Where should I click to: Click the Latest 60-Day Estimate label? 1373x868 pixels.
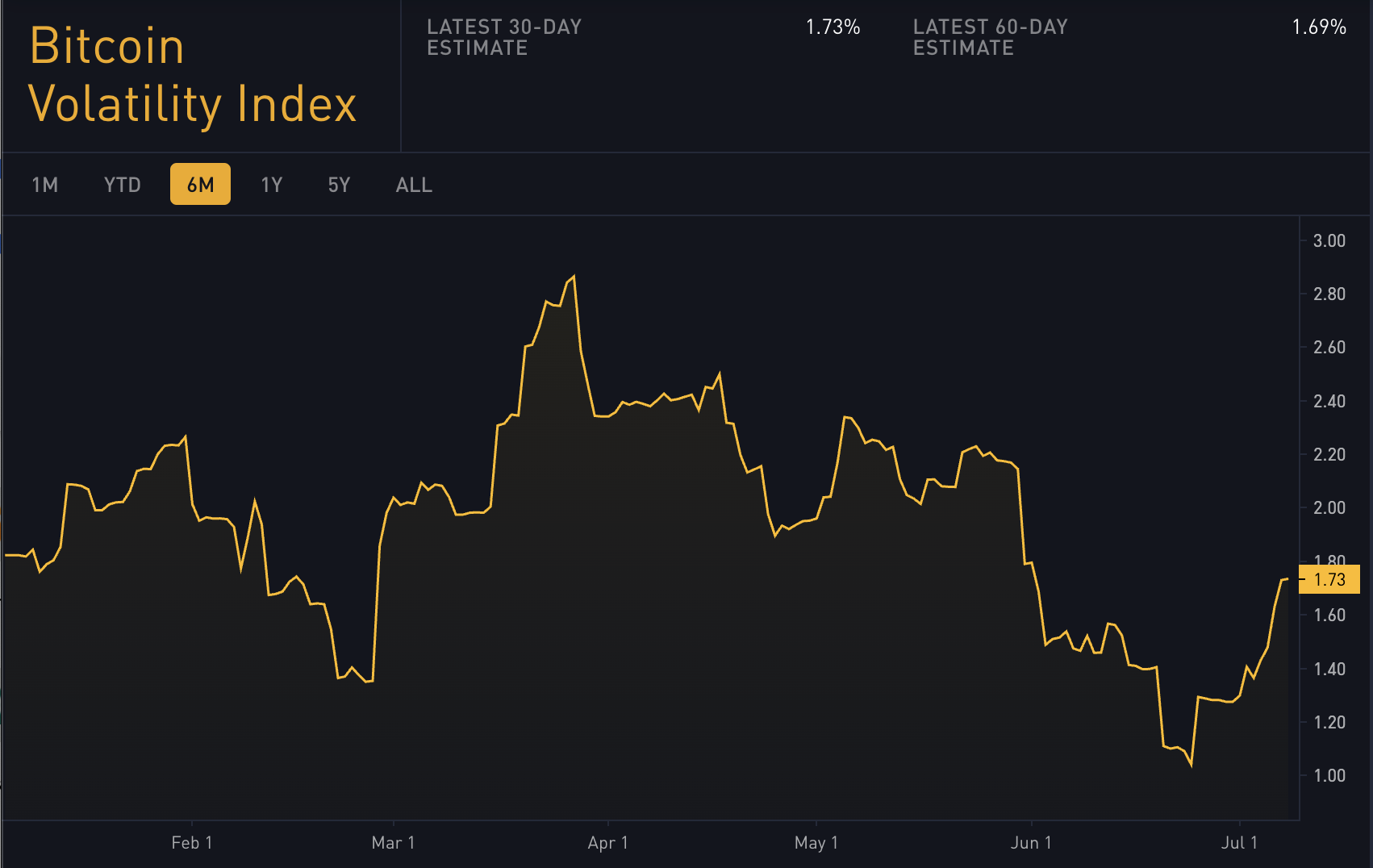pos(990,37)
